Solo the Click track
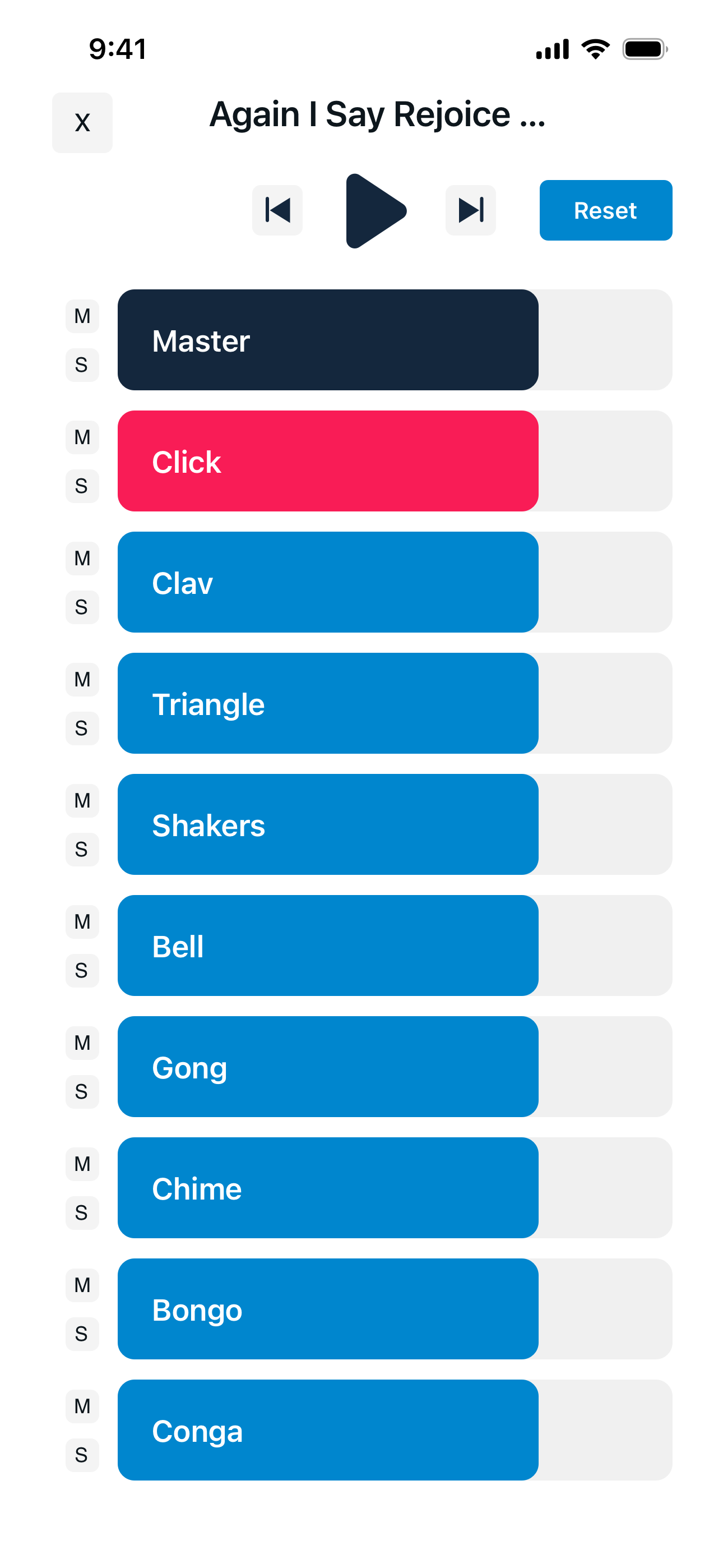 tap(82, 486)
